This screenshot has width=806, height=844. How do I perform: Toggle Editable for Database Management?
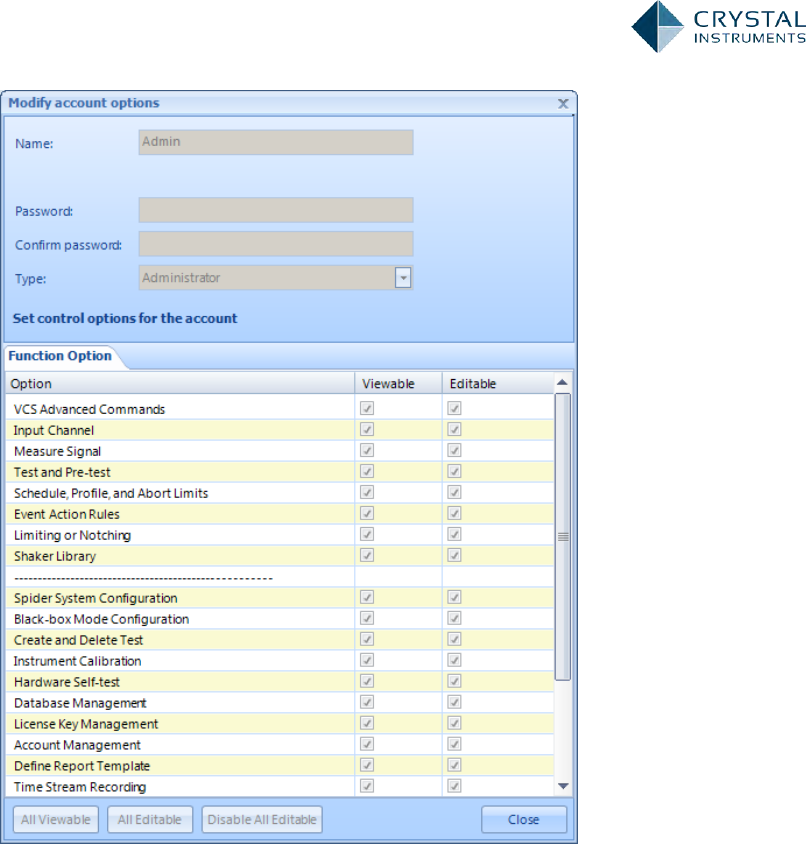click(454, 702)
